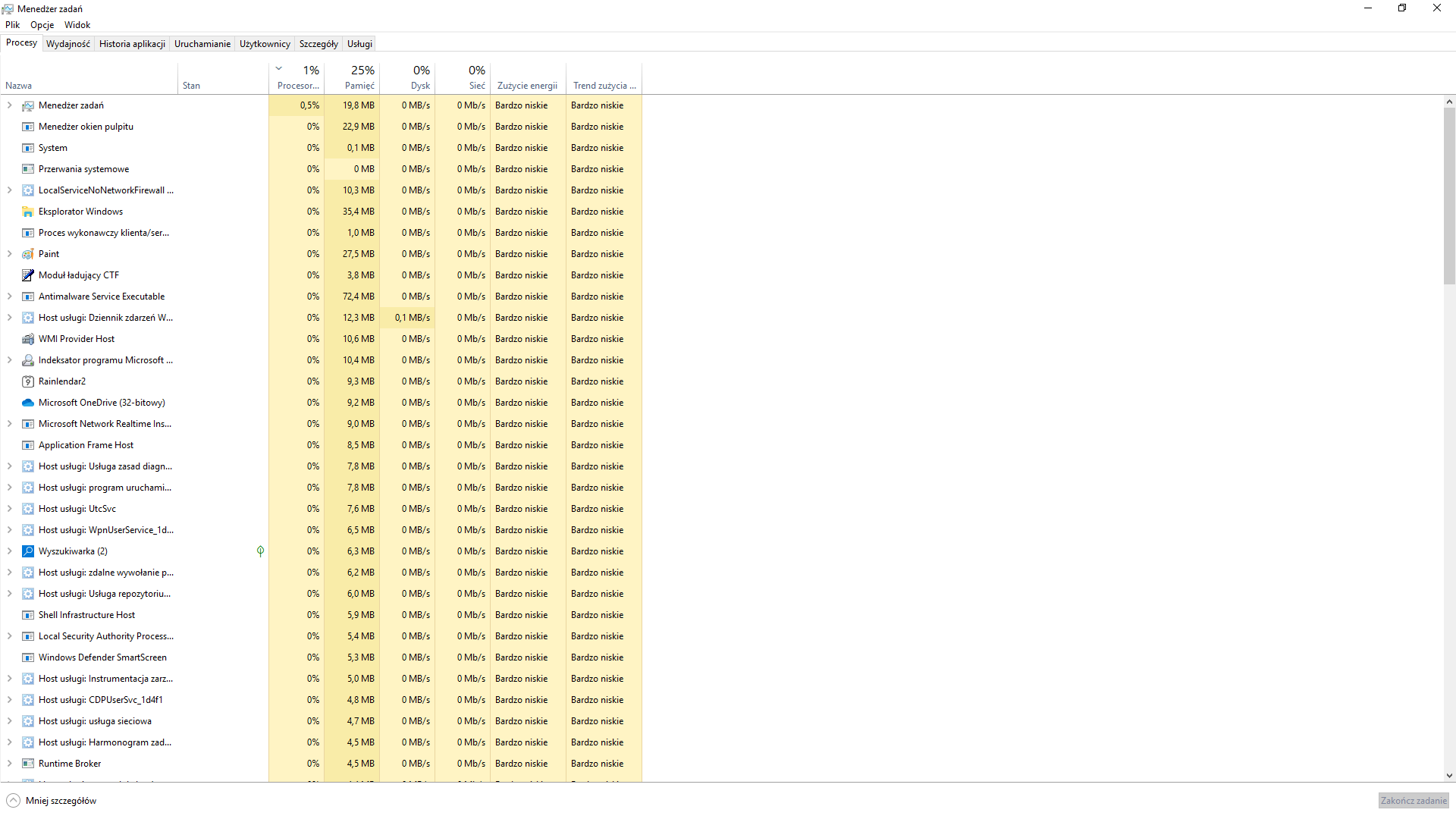Click the Paint process icon
The image size is (1456, 819).
click(28, 254)
